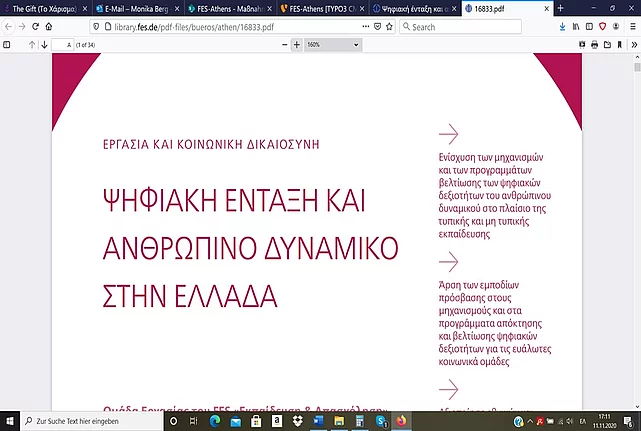
Task: Click tracking protection shield in address bar
Action: 96,27
